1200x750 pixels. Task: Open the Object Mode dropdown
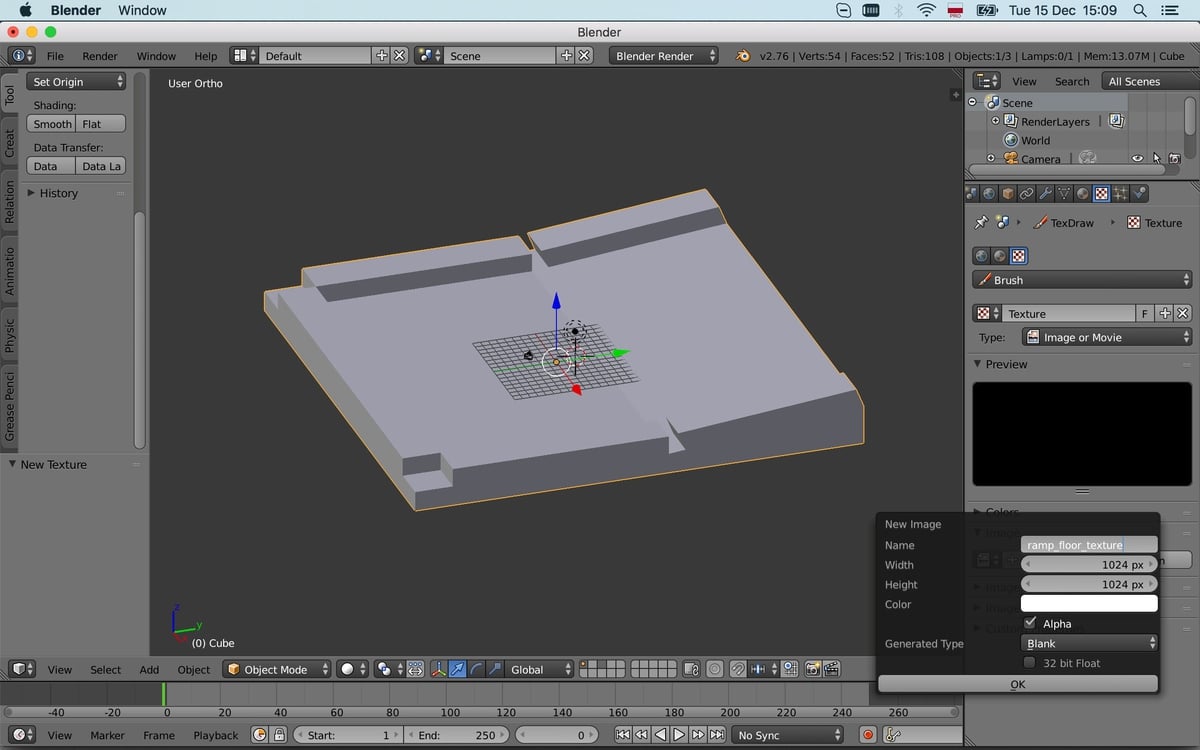[276, 669]
